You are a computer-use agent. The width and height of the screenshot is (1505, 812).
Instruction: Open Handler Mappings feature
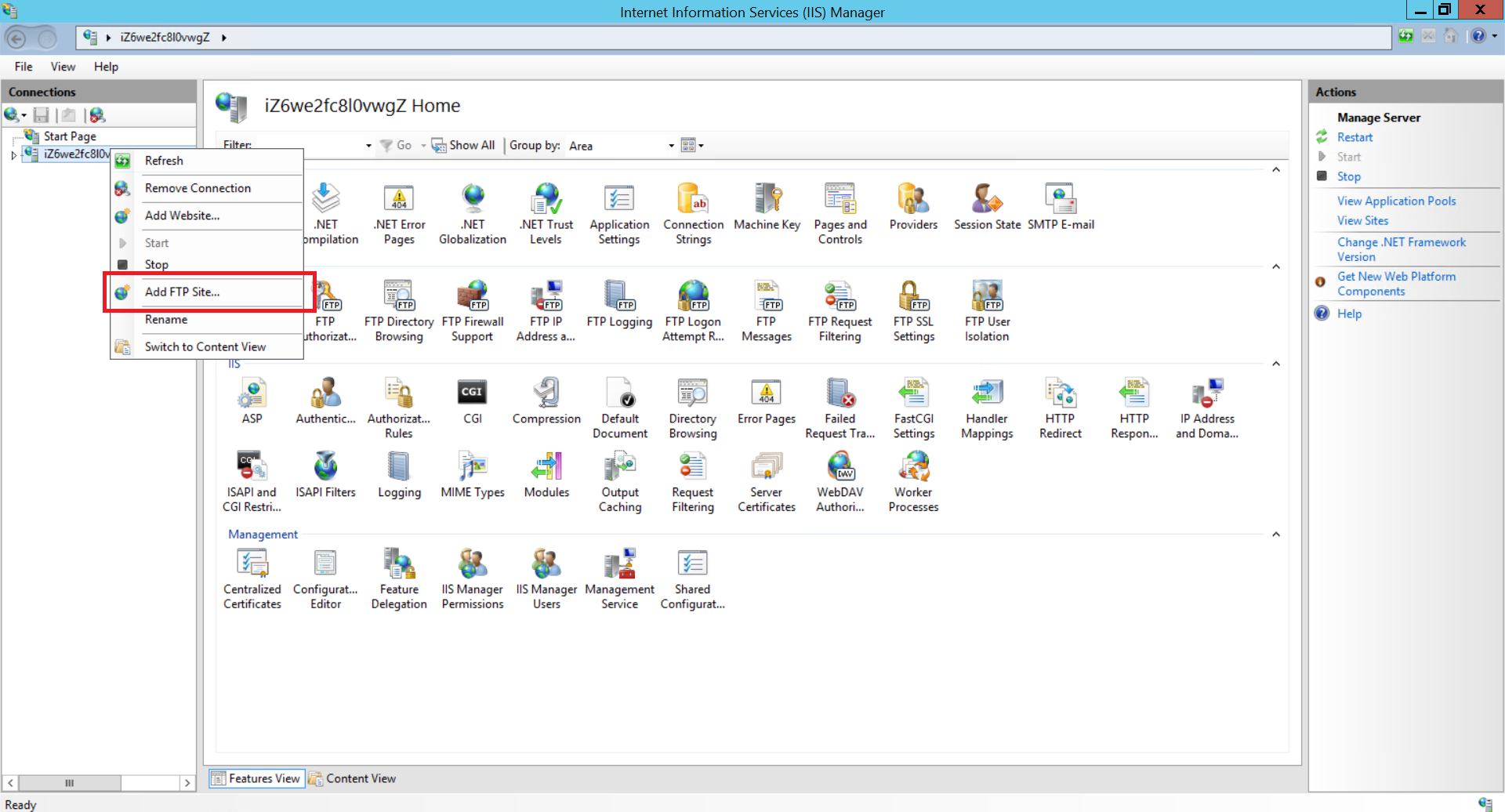coord(987,408)
